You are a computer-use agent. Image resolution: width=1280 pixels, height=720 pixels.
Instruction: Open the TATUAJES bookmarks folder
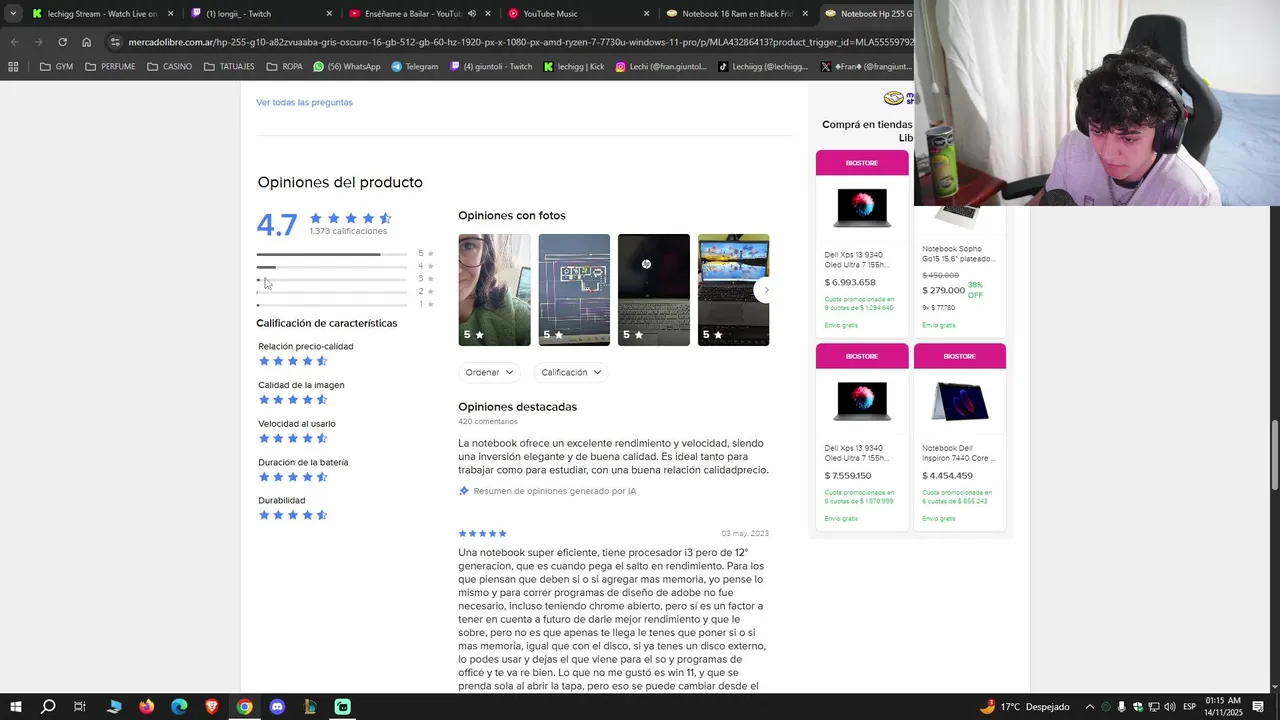pos(229,67)
